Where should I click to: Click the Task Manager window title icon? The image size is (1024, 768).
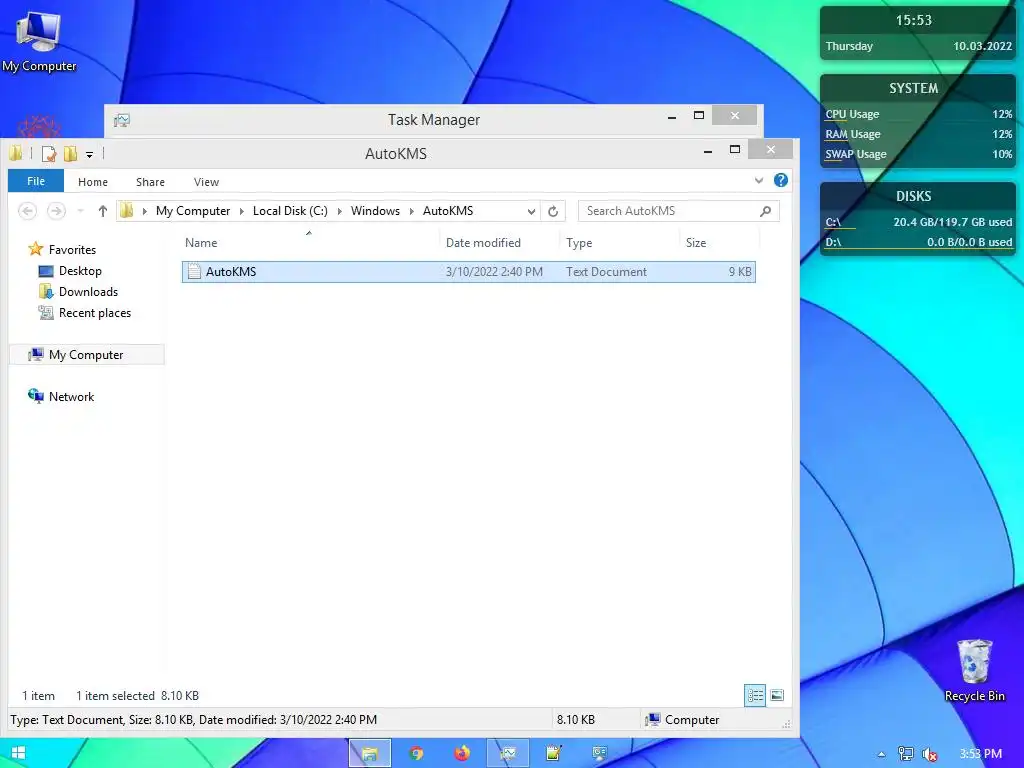[x=121, y=120]
